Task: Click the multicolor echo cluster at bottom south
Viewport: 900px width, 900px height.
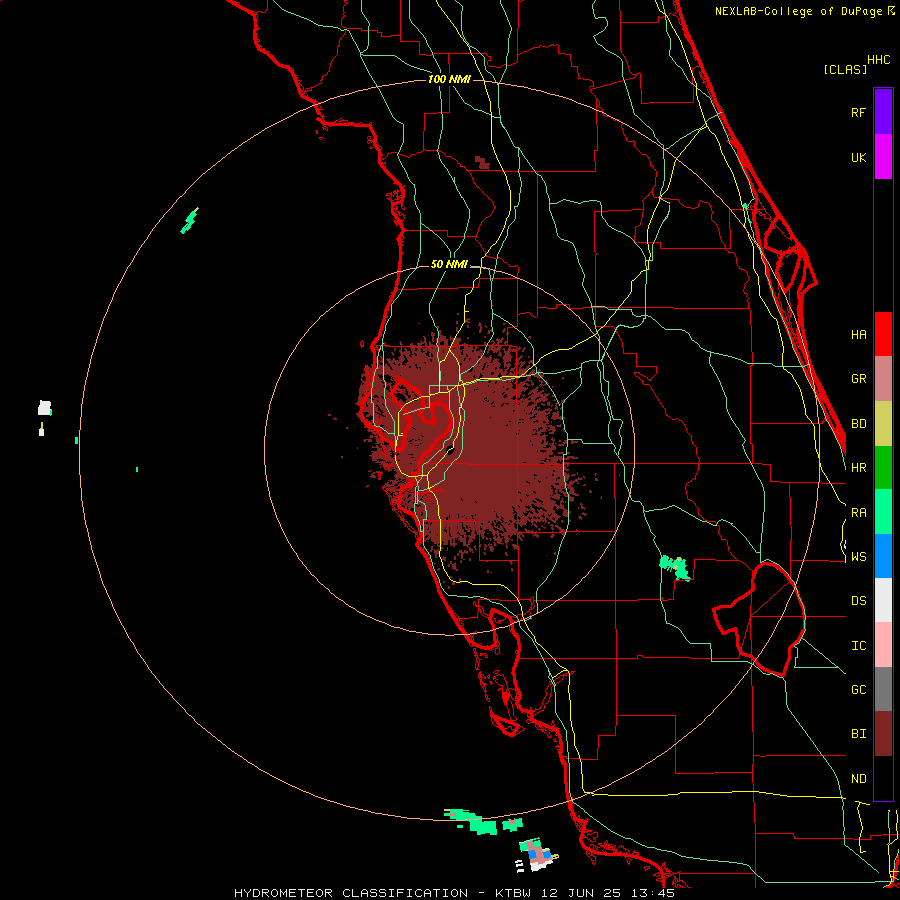Action: [x=537, y=855]
